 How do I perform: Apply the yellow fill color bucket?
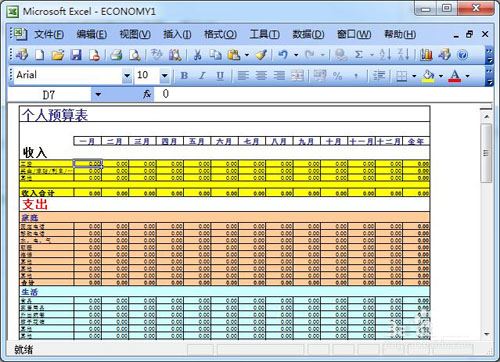pyautogui.click(x=428, y=76)
